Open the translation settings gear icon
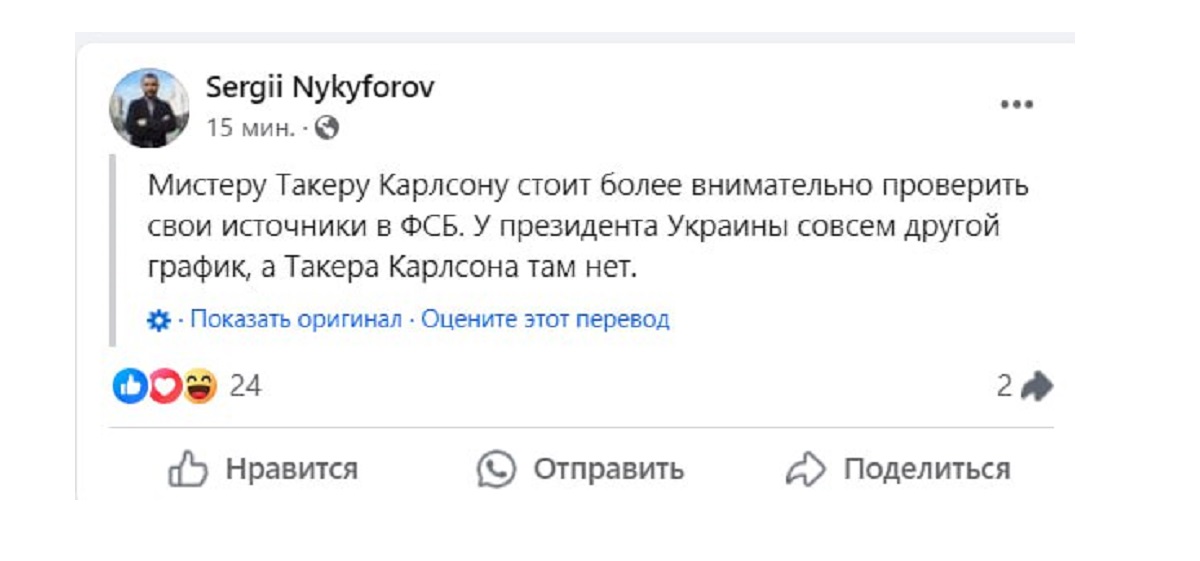The height and width of the screenshot is (561, 1200). [159, 320]
